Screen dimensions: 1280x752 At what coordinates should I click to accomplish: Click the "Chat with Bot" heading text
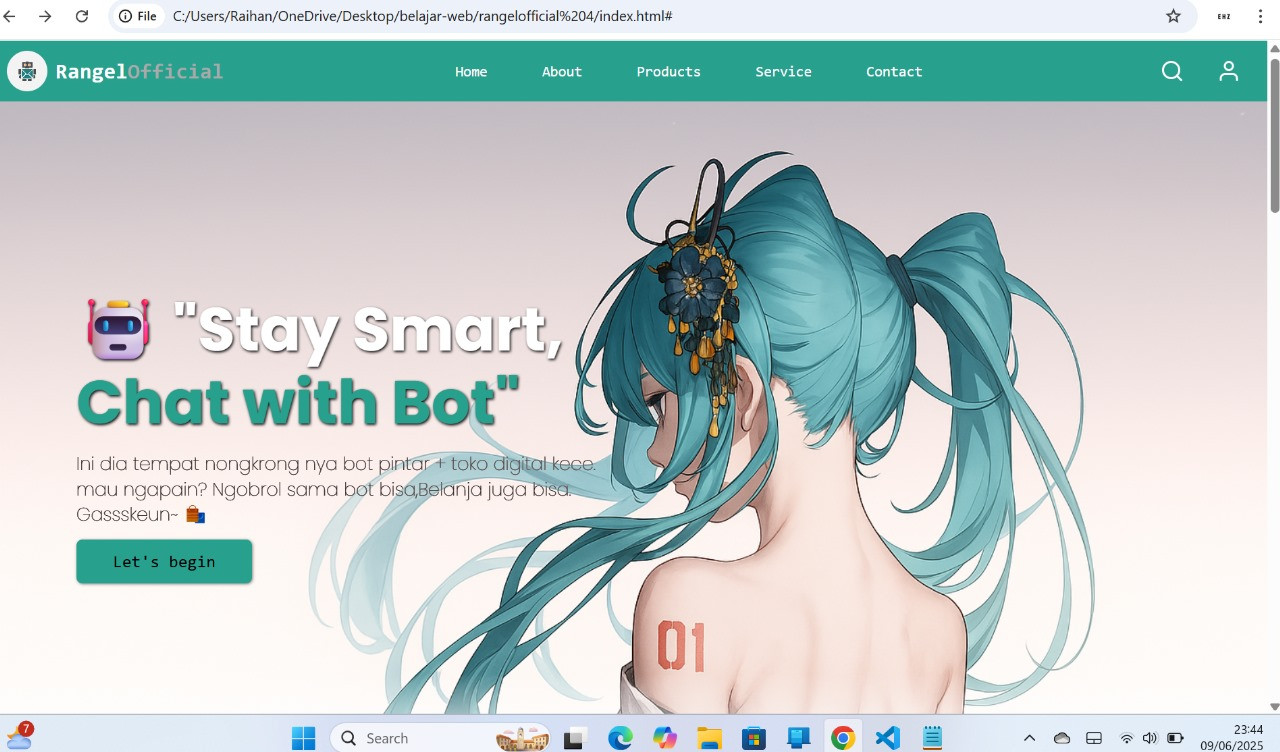click(299, 403)
